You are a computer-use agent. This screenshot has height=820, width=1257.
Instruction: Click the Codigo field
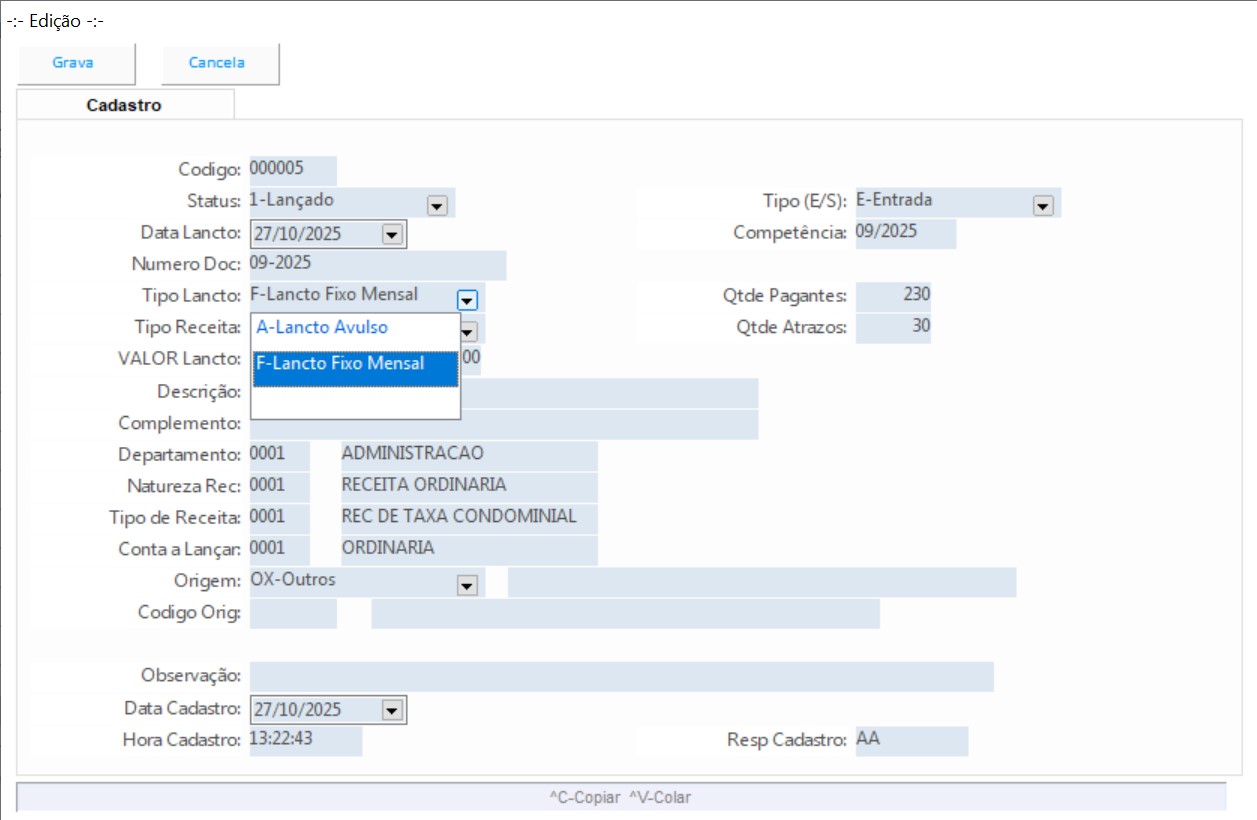tap(292, 169)
